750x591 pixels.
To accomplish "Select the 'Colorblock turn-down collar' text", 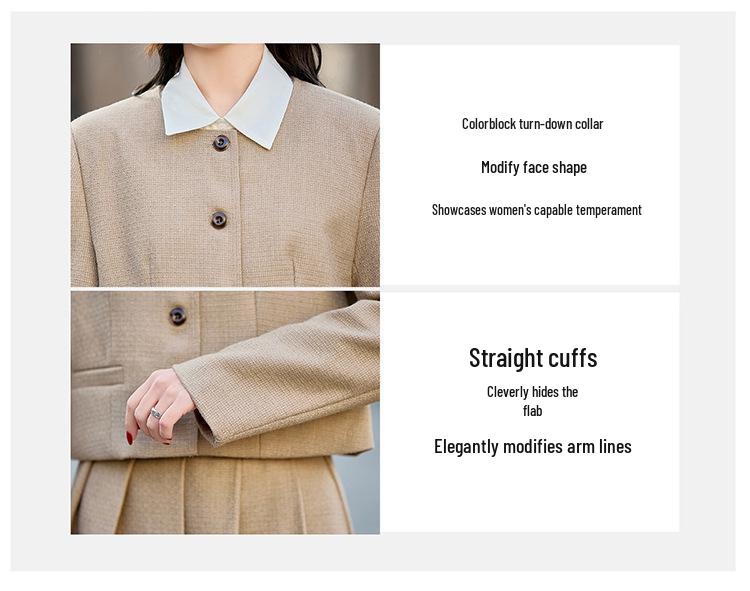I will tap(532, 124).
